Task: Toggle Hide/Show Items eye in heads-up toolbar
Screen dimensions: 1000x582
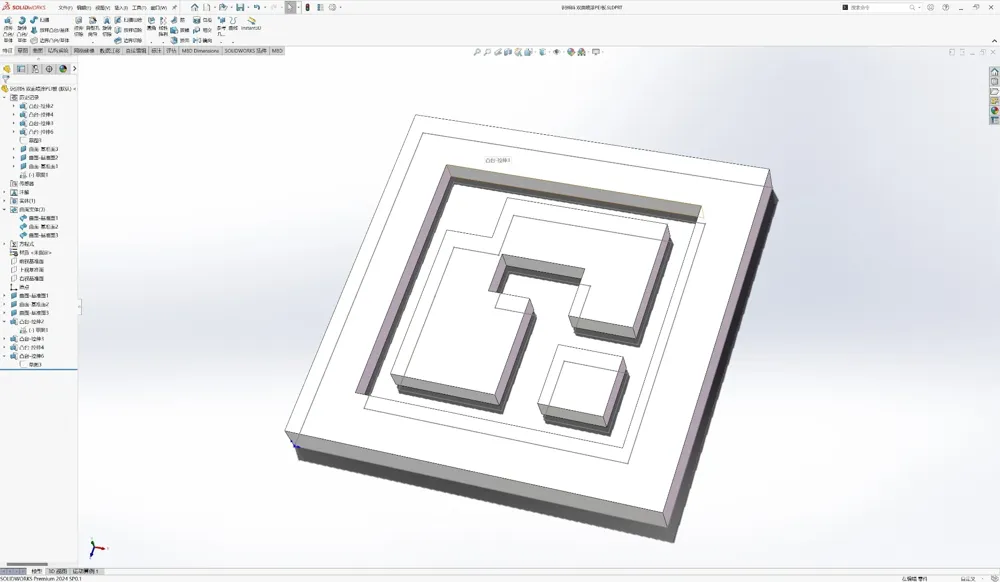Action: click(557, 52)
